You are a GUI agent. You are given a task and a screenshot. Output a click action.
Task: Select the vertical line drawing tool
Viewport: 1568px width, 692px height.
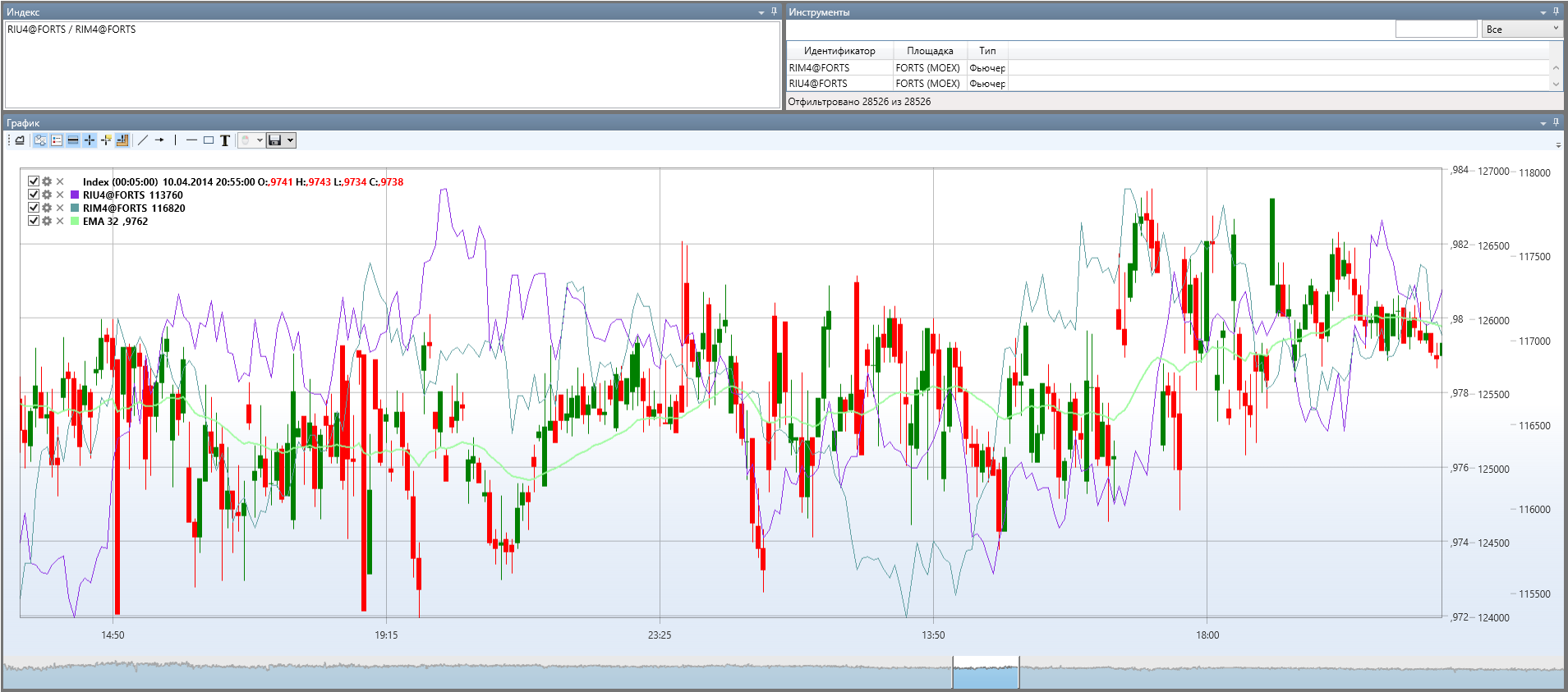tap(175, 140)
